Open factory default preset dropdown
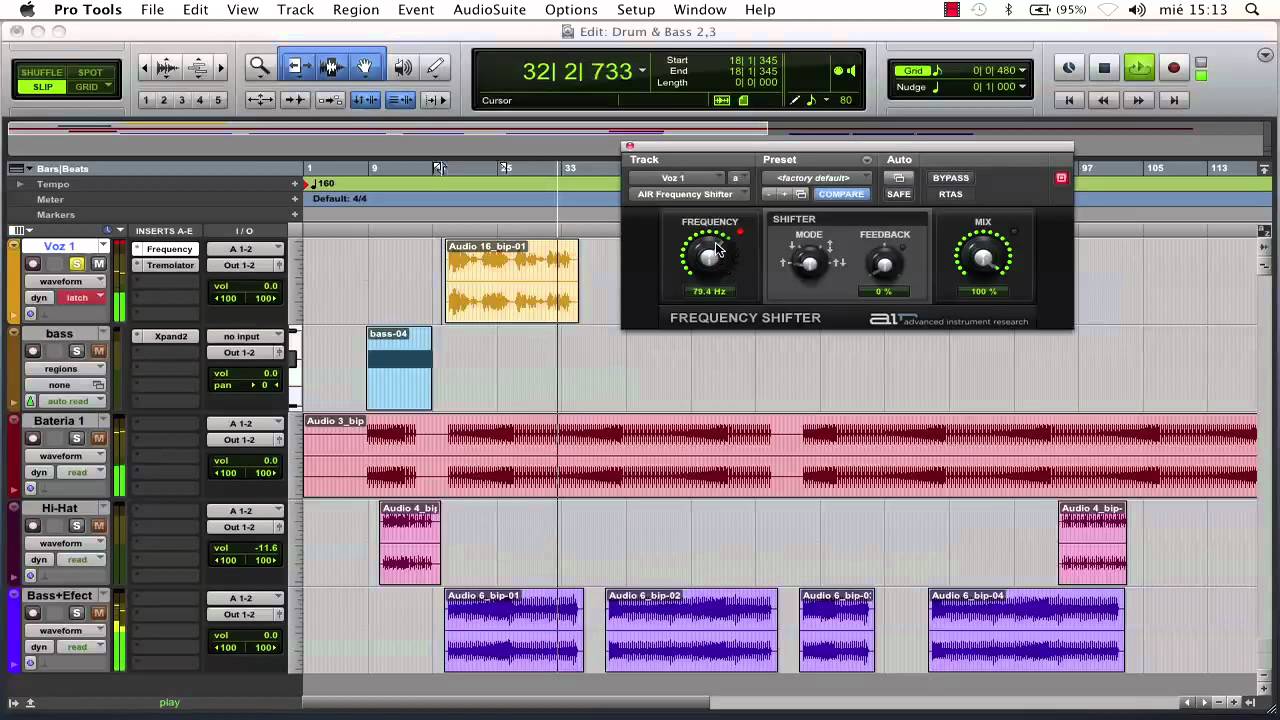 pyautogui.click(x=816, y=178)
